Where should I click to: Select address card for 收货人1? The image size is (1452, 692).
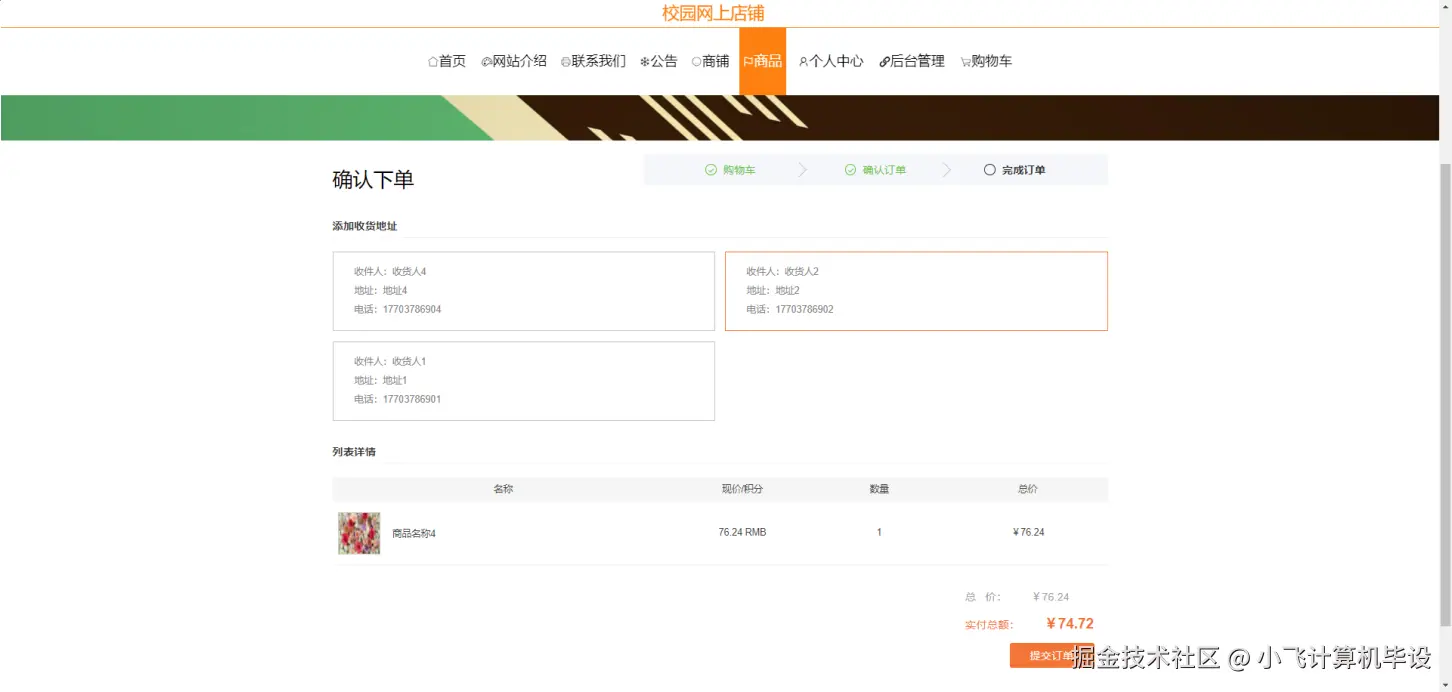tap(524, 381)
